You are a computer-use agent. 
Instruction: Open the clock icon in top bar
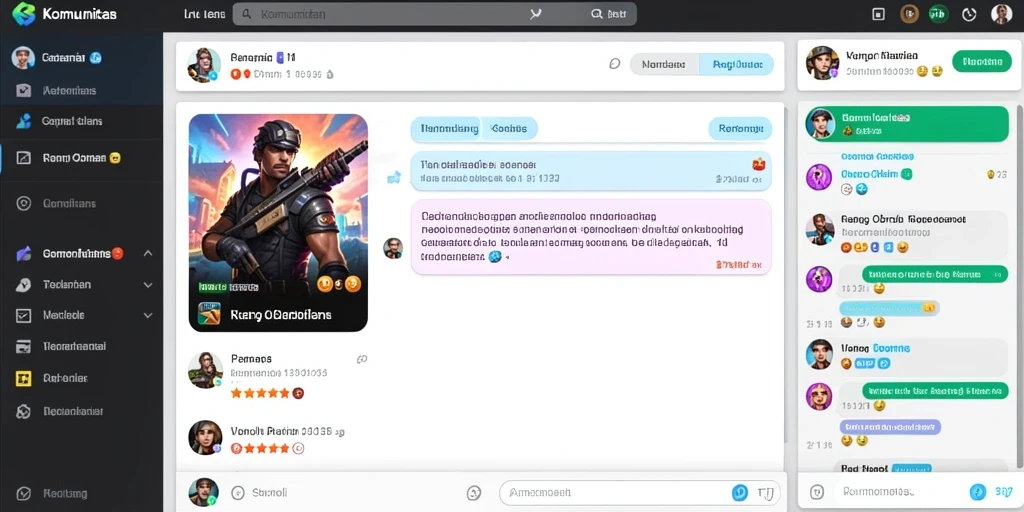pyautogui.click(x=969, y=14)
